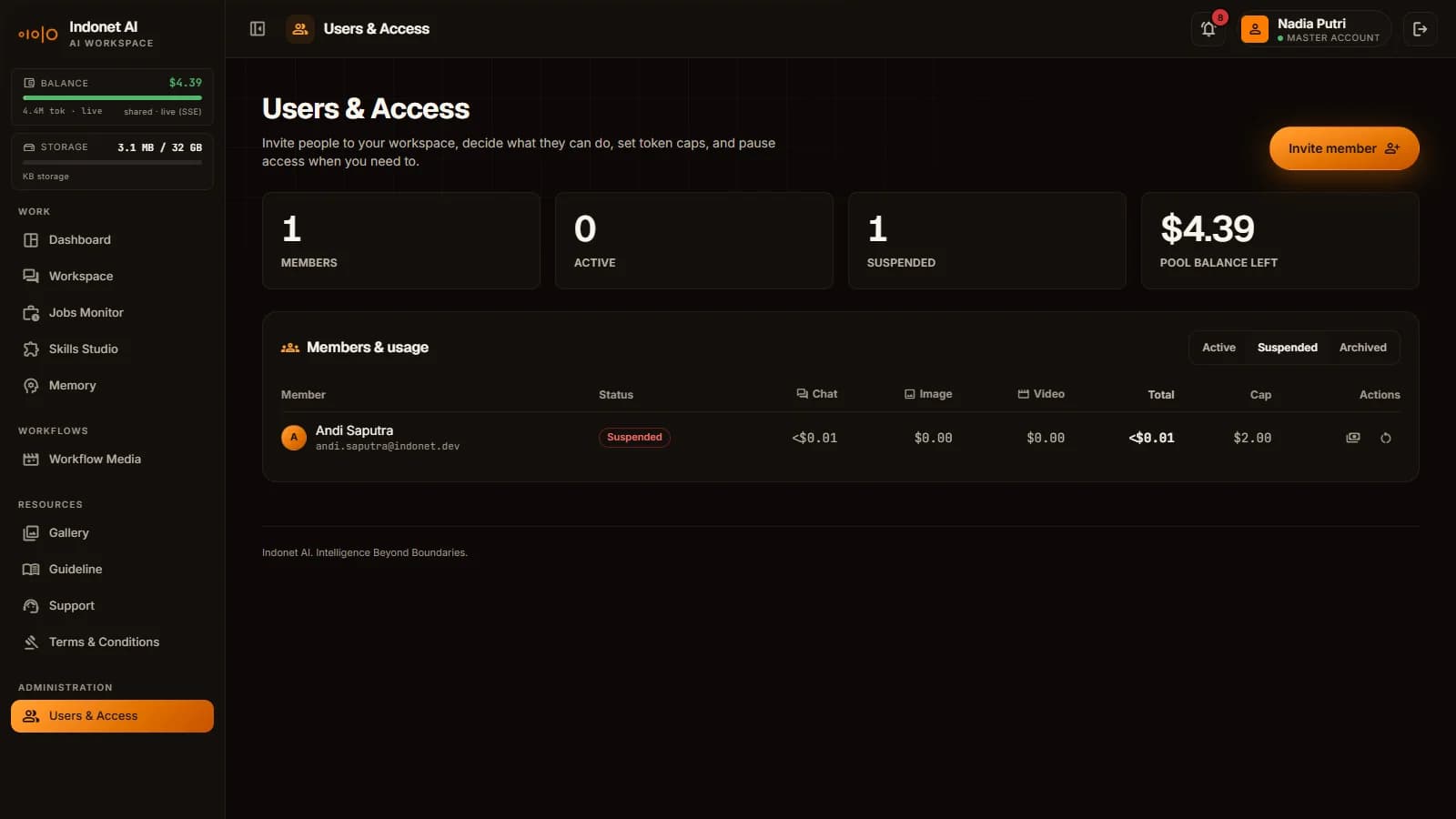1456x819 pixels.
Task: Switch to the Active members tab
Action: point(1218,348)
